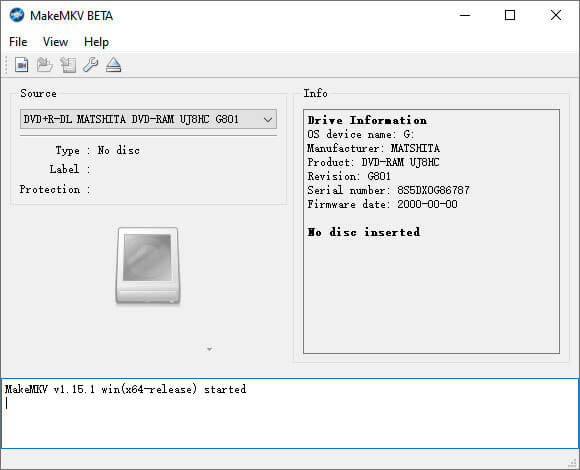Click inside the log output text area
Viewport: 580px width, 470px height.
coord(290,413)
